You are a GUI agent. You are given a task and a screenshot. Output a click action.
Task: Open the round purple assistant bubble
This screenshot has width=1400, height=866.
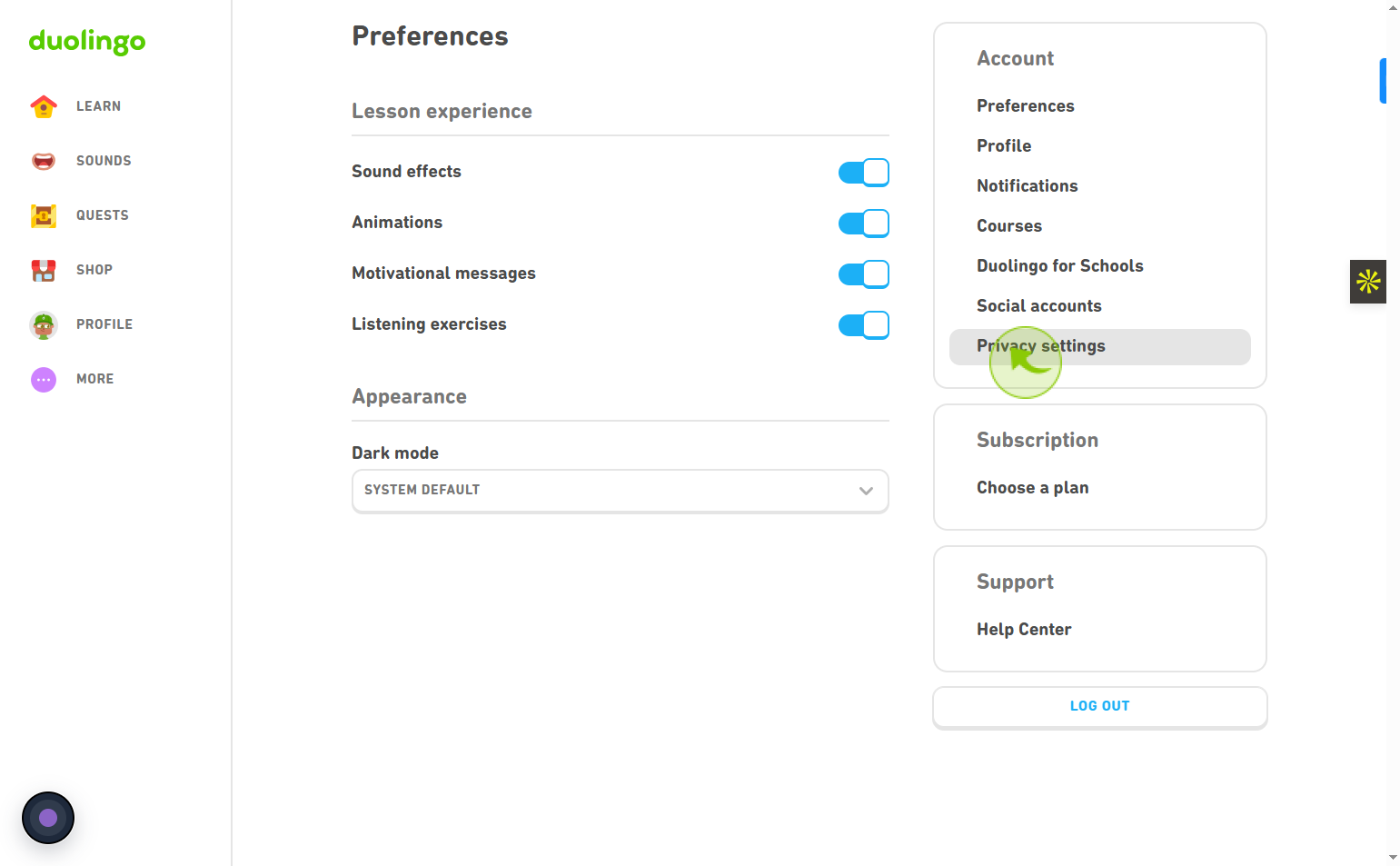[x=48, y=818]
